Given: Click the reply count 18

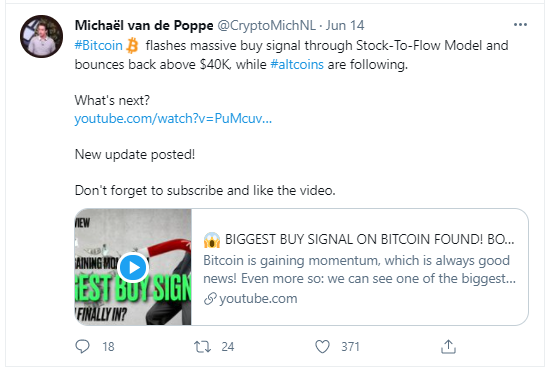Looking at the screenshot, I should 108,347.
